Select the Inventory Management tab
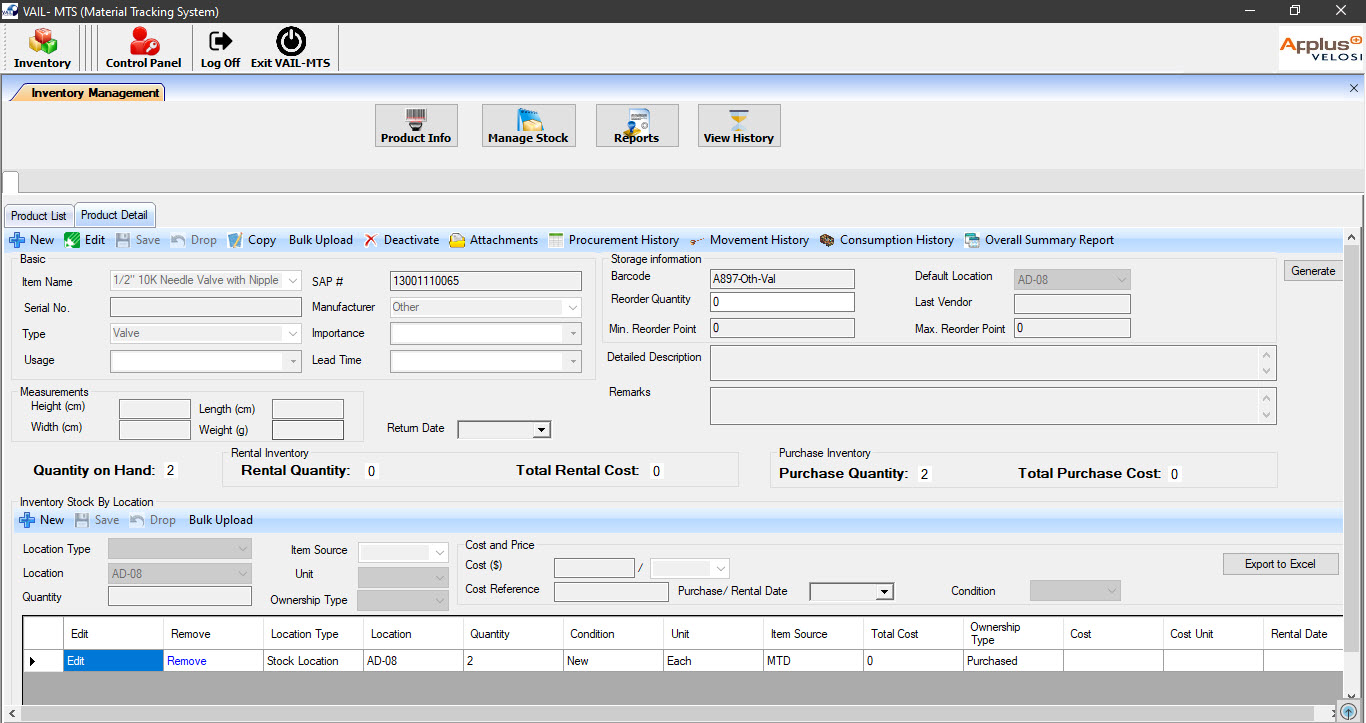This screenshot has height=723, width=1366. click(x=95, y=93)
